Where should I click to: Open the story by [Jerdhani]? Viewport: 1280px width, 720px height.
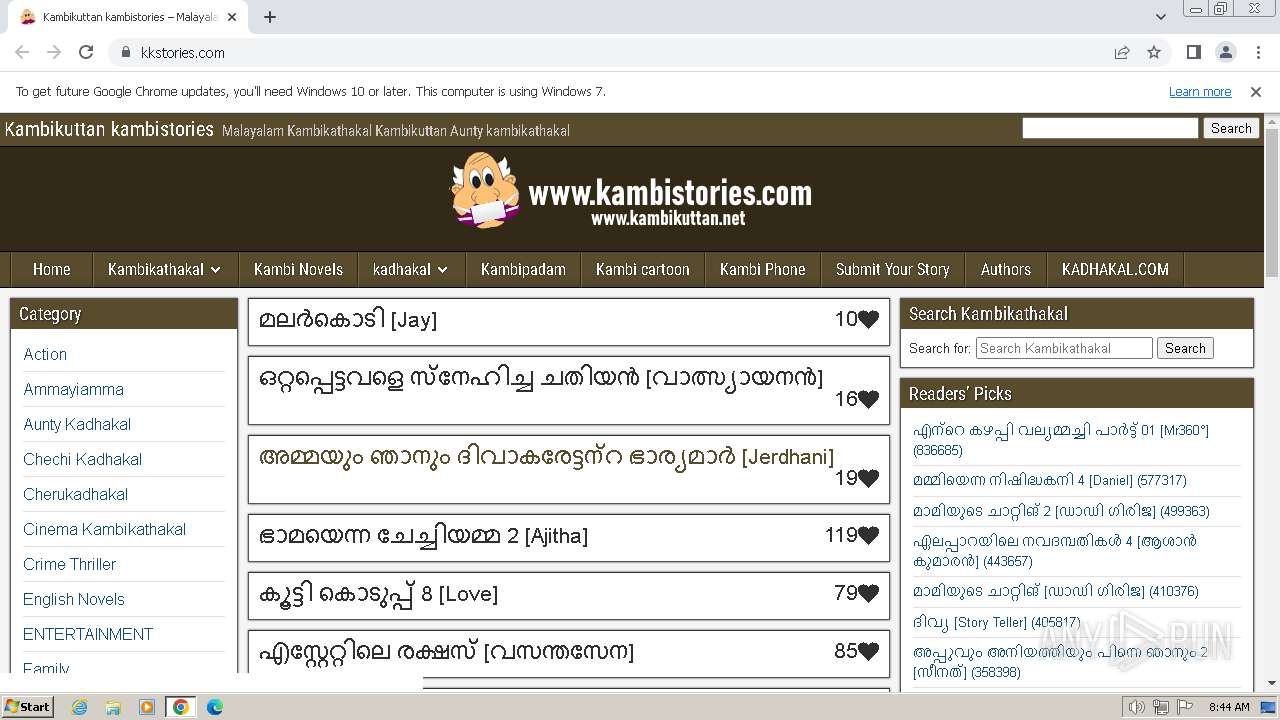546,457
